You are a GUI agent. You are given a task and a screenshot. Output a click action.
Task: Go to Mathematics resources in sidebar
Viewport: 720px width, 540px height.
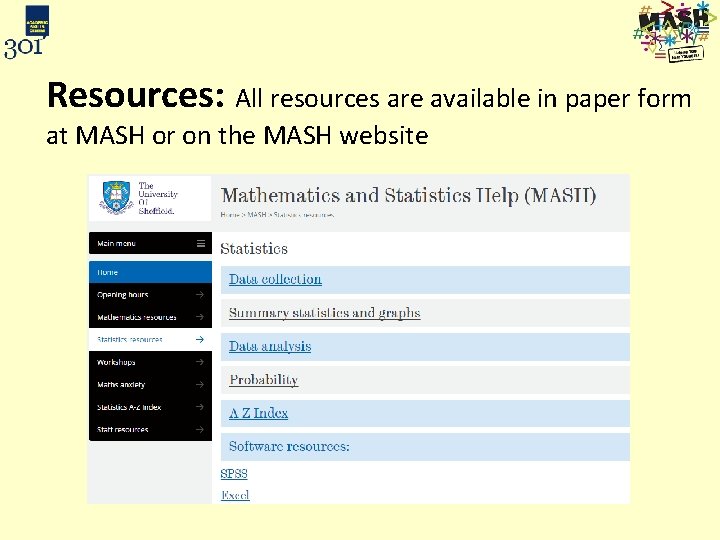click(150, 317)
